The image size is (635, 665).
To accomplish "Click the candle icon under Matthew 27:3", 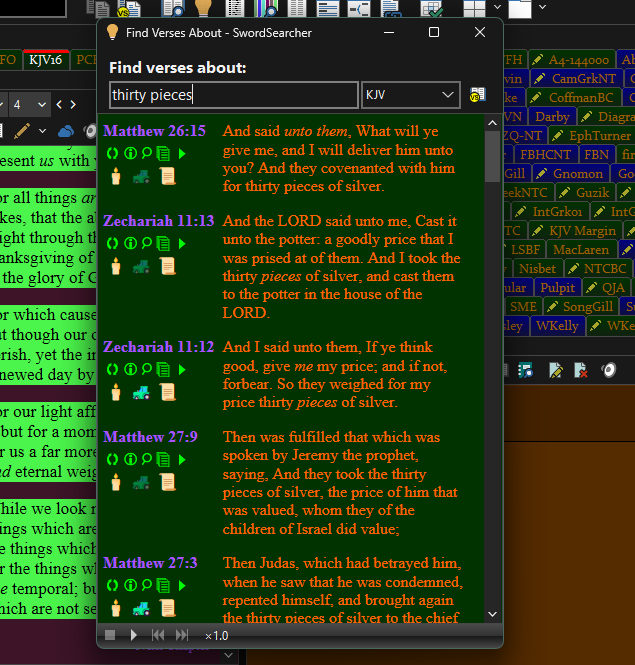I will [x=116, y=609].
